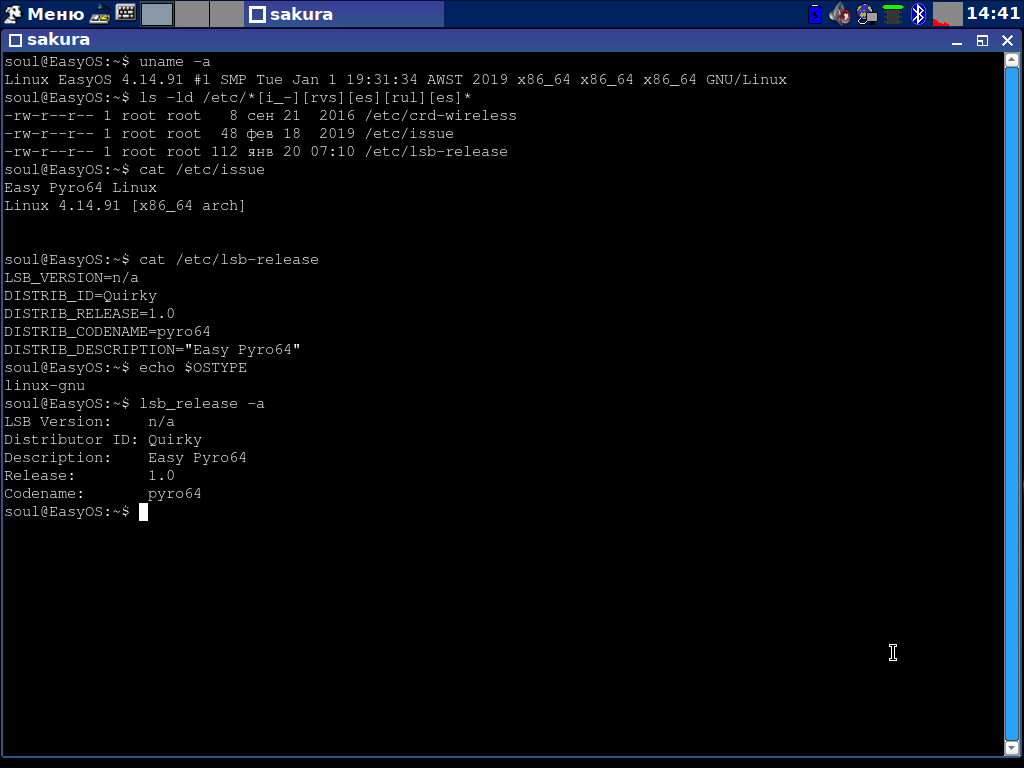Maximize the sakura terminal window
This screenshot has height=768, width=1024.
(x=982, y=40)
